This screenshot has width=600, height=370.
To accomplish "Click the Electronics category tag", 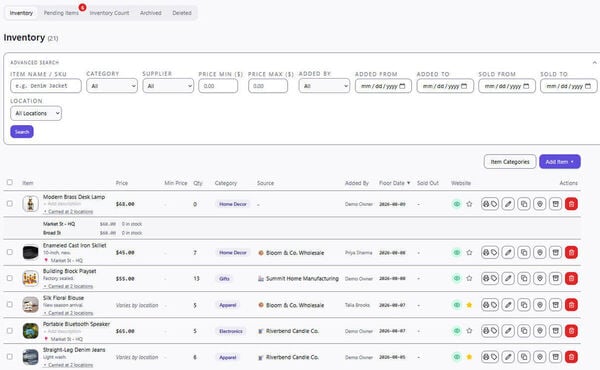I will click(231, 331).
